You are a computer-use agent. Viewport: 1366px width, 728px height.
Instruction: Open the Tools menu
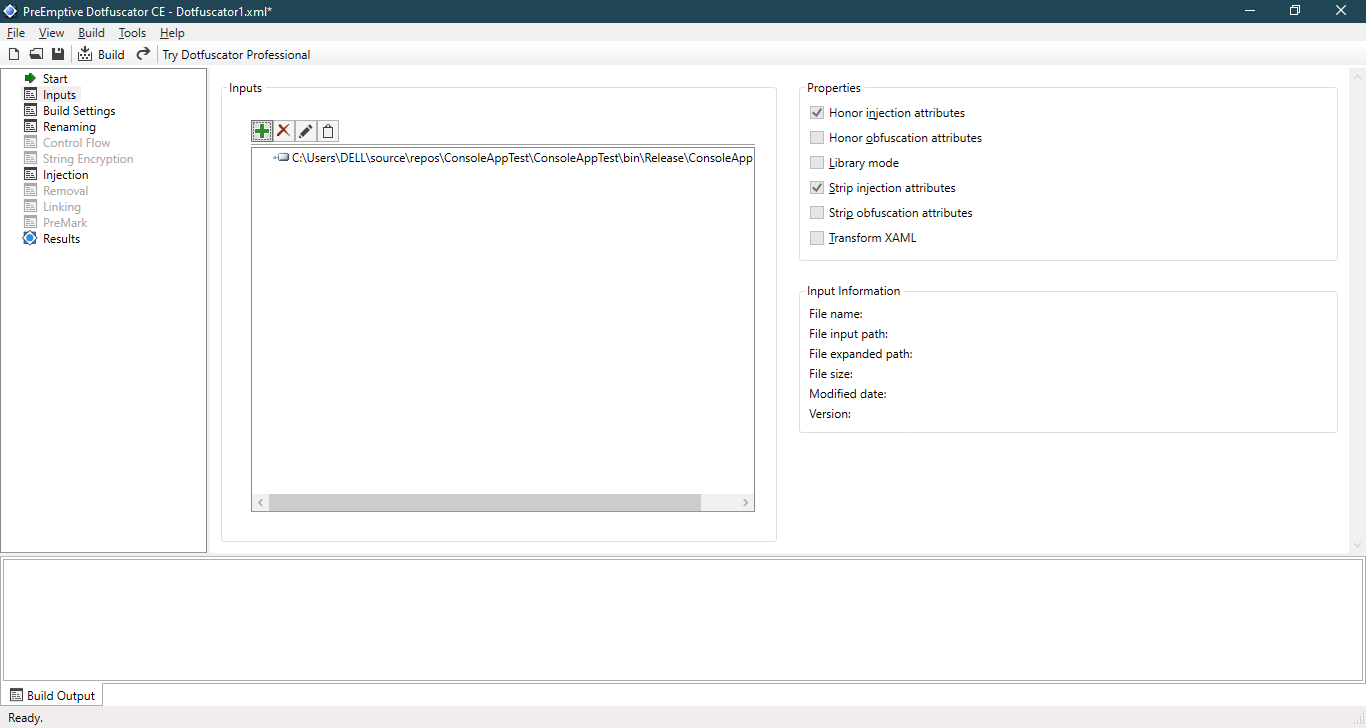tap(132, 33)
